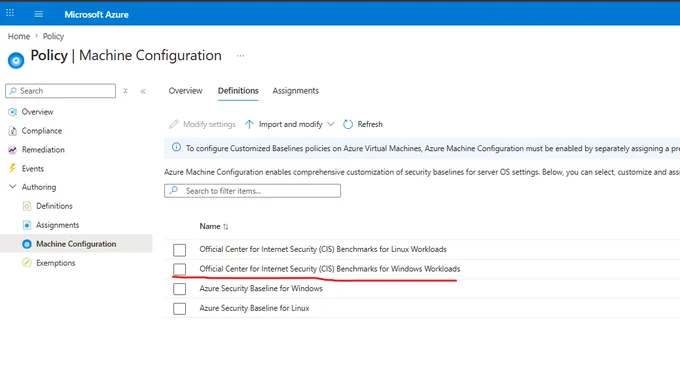680x367 pixels.
Task: Open Events in the sidebar
Action: tap(33, 168)
